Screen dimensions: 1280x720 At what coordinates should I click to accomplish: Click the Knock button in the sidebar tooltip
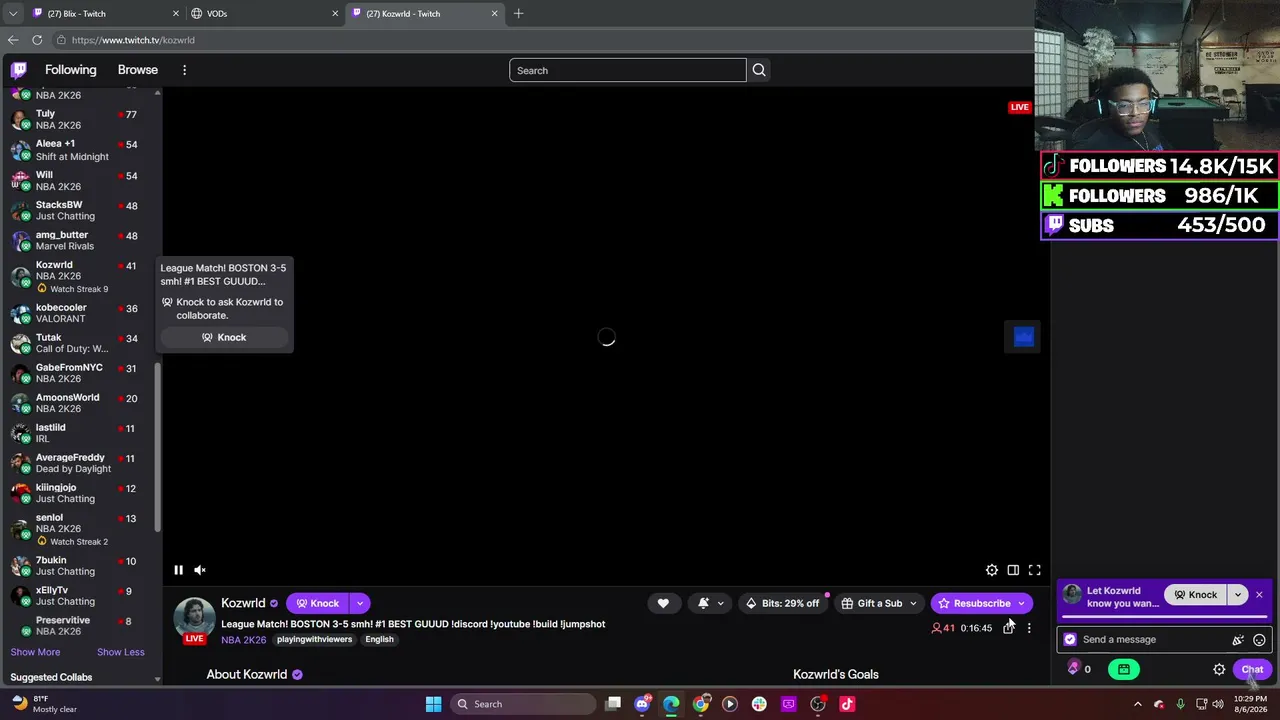(224, 337)
